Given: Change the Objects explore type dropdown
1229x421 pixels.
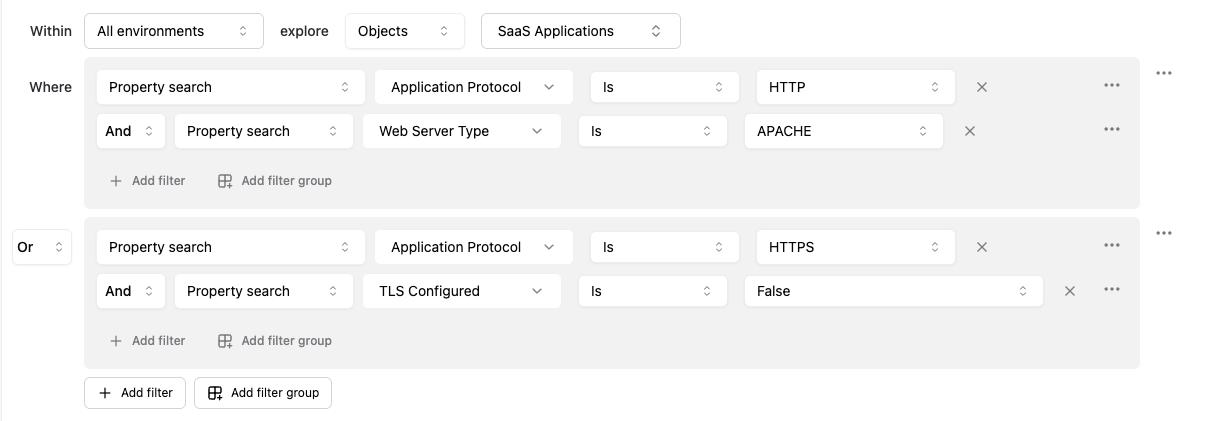Looking at the screenshot, I should point(404,31).
